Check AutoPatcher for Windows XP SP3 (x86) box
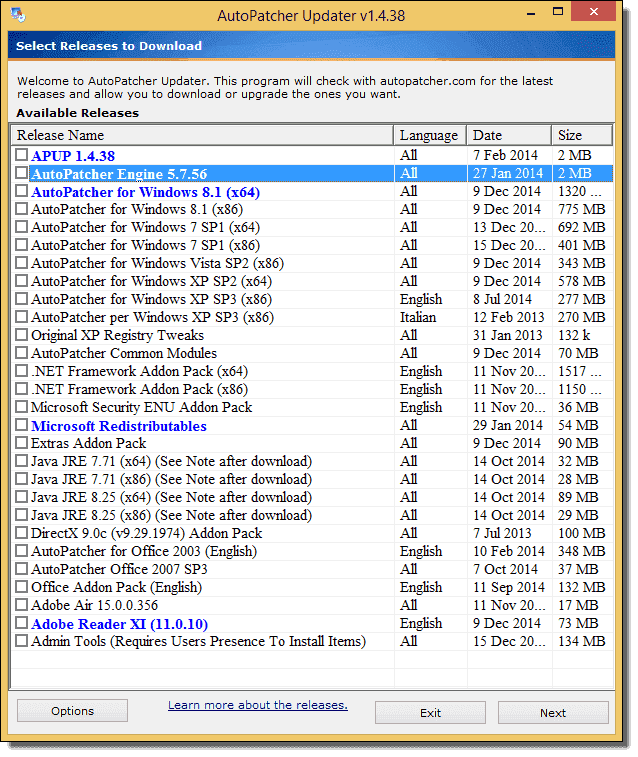This screenshot has width=638, height=757. [x=21, y=298]
